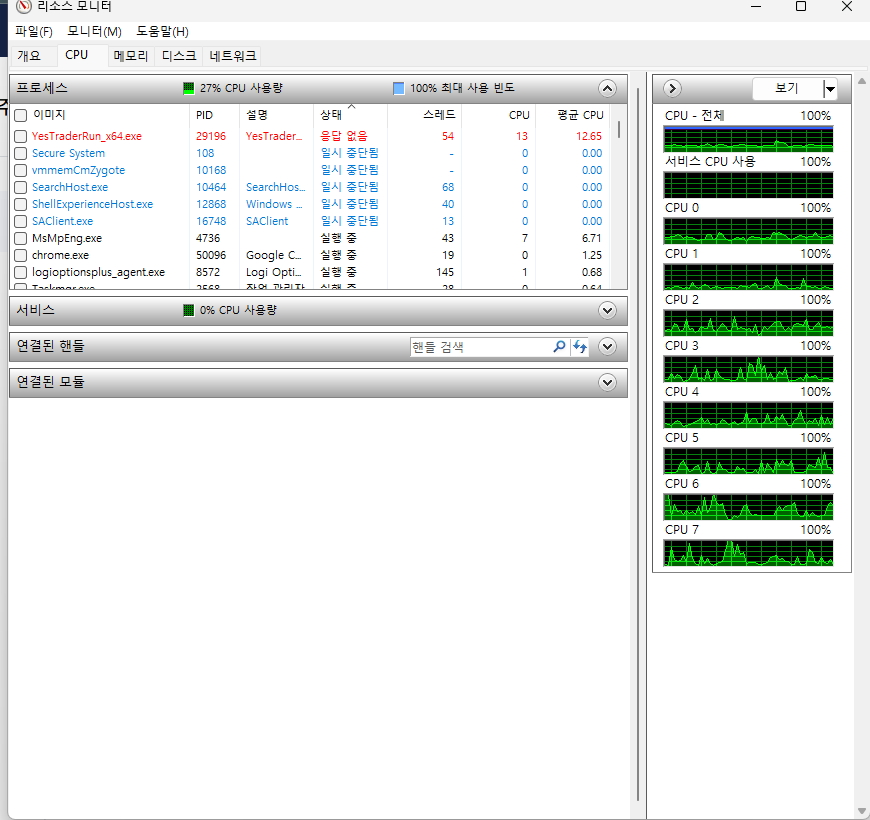
Task: Click the 핸들 검색 search field
Action: 480,347
